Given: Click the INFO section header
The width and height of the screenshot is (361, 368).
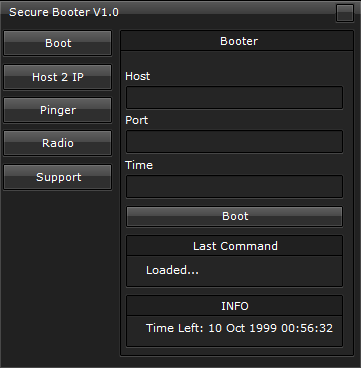Looking at the screenshot, I should tap(235, 306).
